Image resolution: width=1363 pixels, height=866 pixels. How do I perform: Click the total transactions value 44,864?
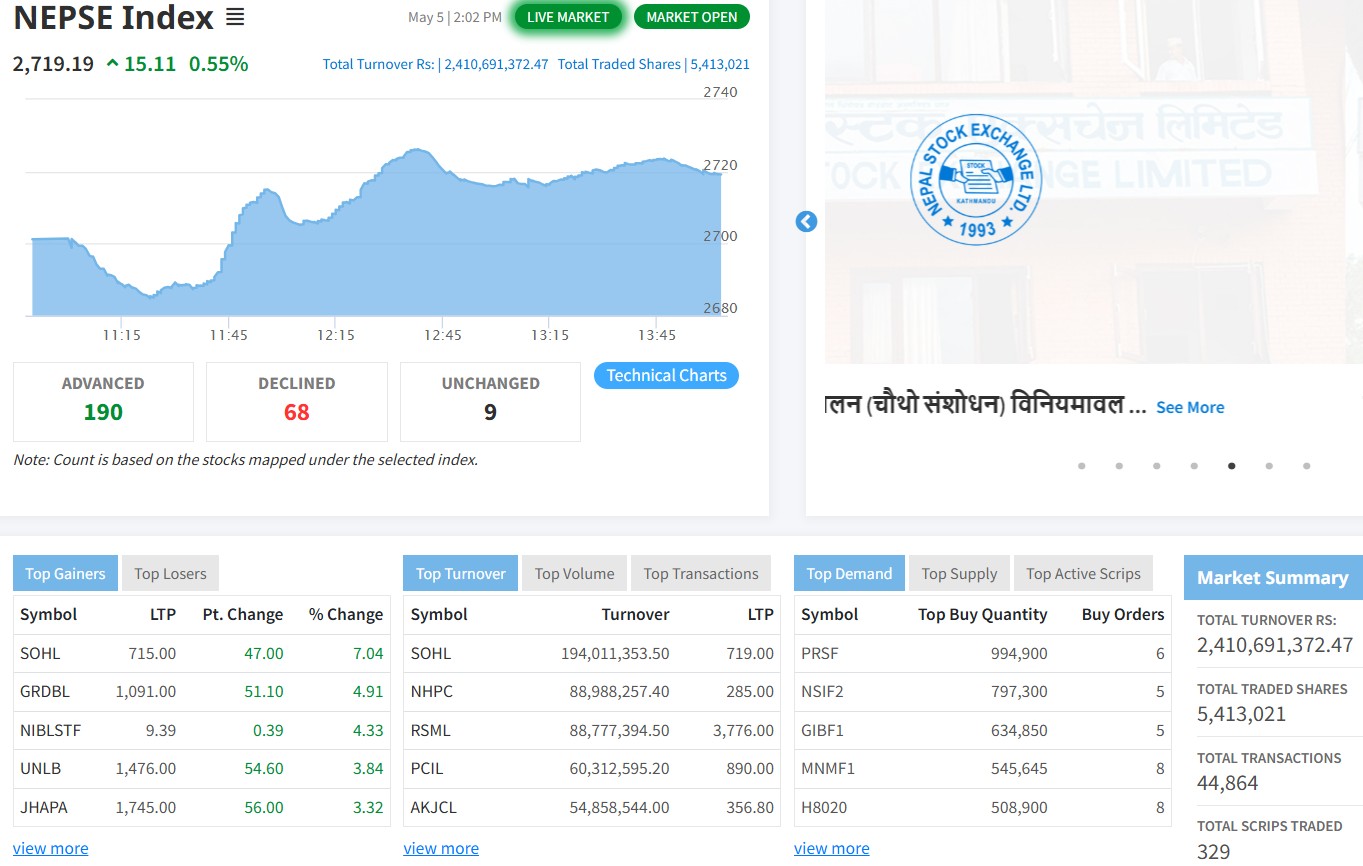pos(1228,783)
